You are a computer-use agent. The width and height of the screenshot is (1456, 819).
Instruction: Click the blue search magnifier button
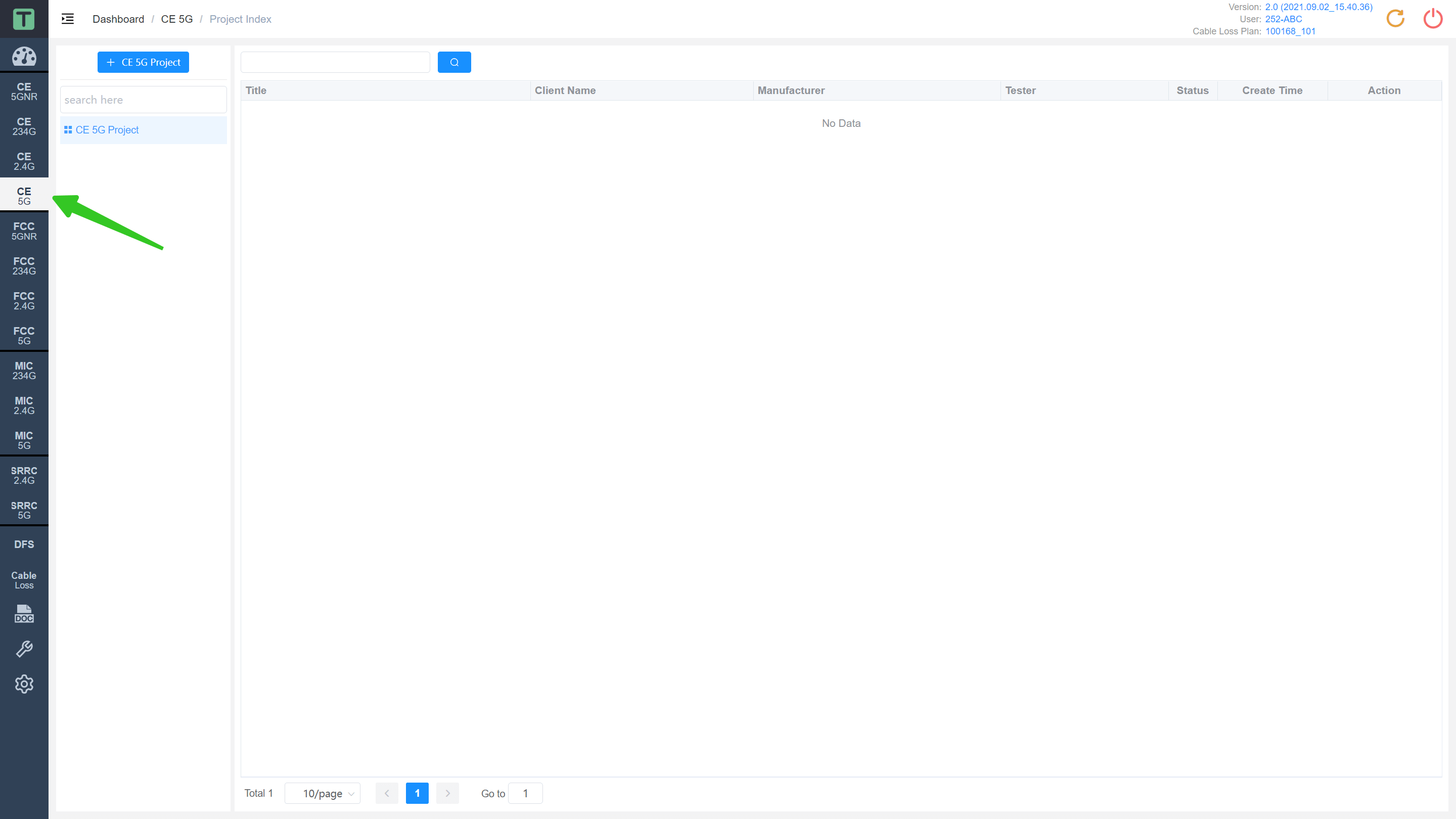tap(454, 62)
